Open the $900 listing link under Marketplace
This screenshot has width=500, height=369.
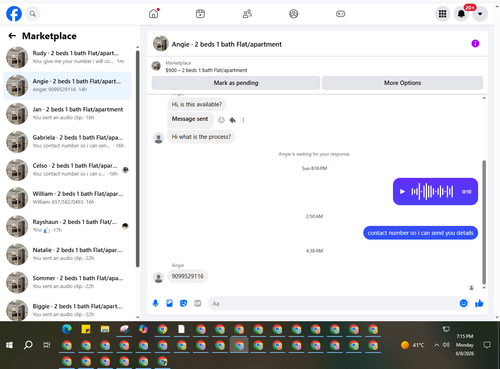coord(206,70)
